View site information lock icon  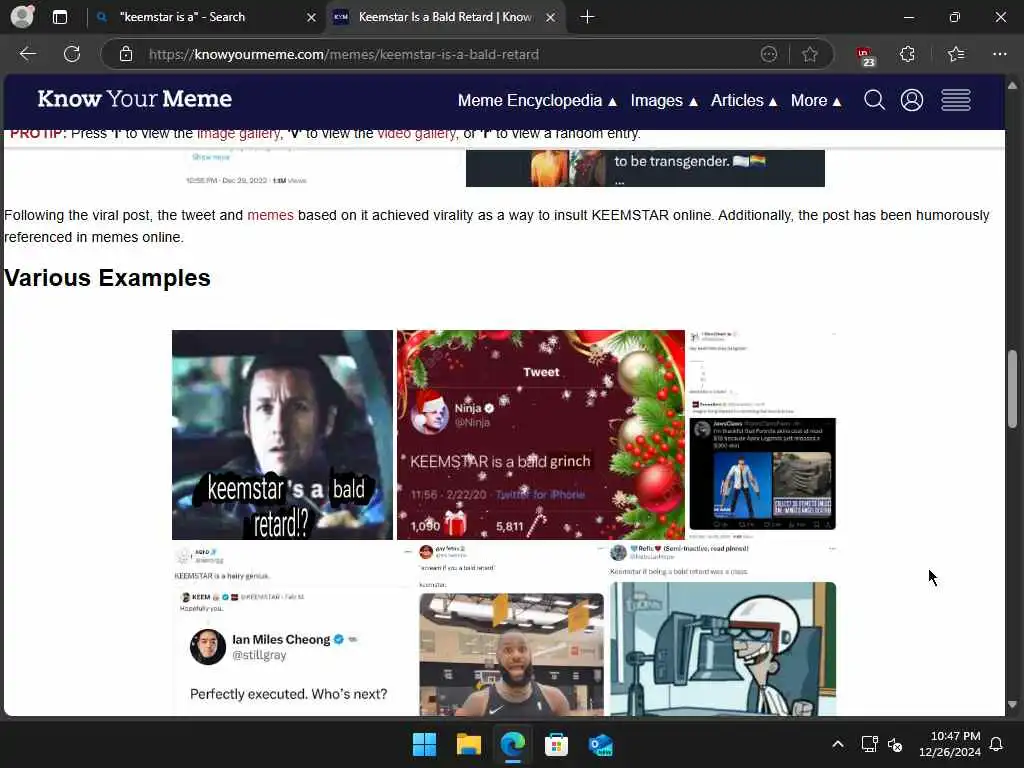126,54
